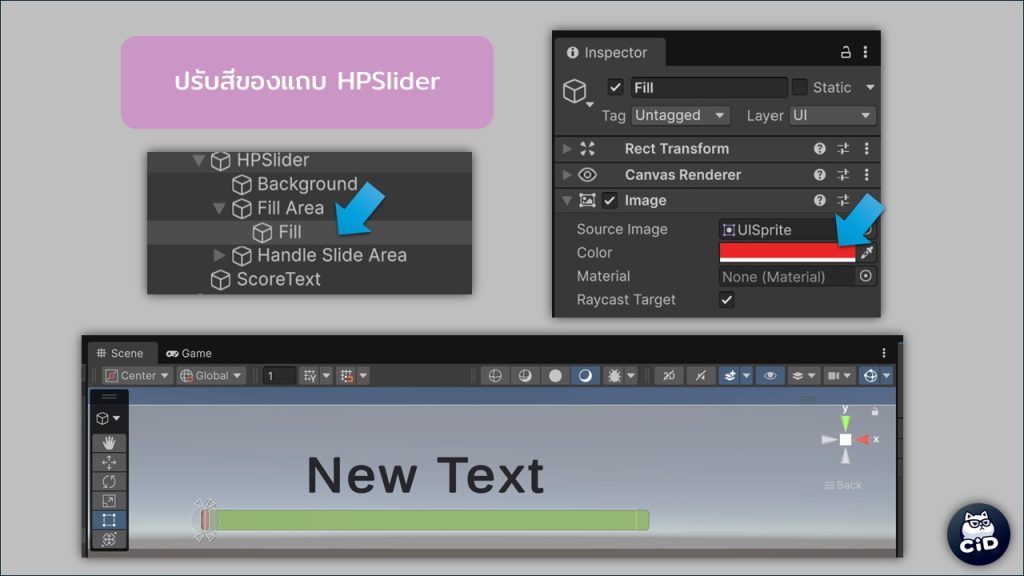This screenshot has height=576, width=1024.
Task: Select the Hand tool in scene toolbar
Action: click(x=109, y=443)
